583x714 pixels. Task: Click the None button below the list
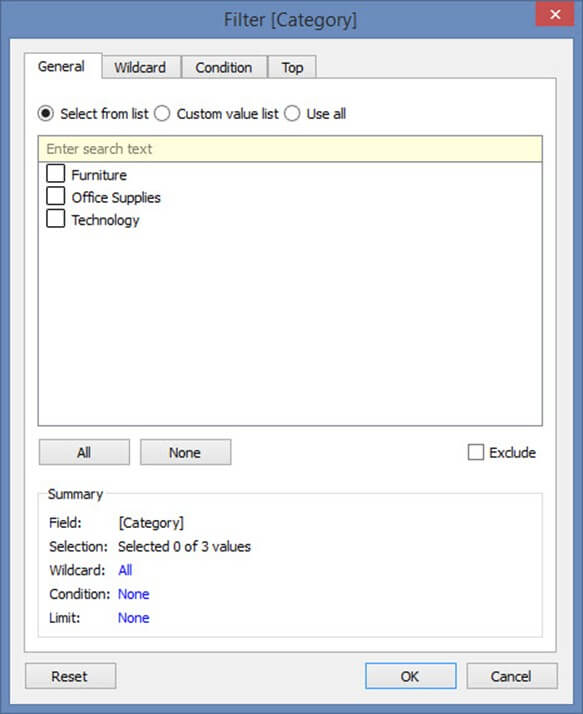pos(185,452)
